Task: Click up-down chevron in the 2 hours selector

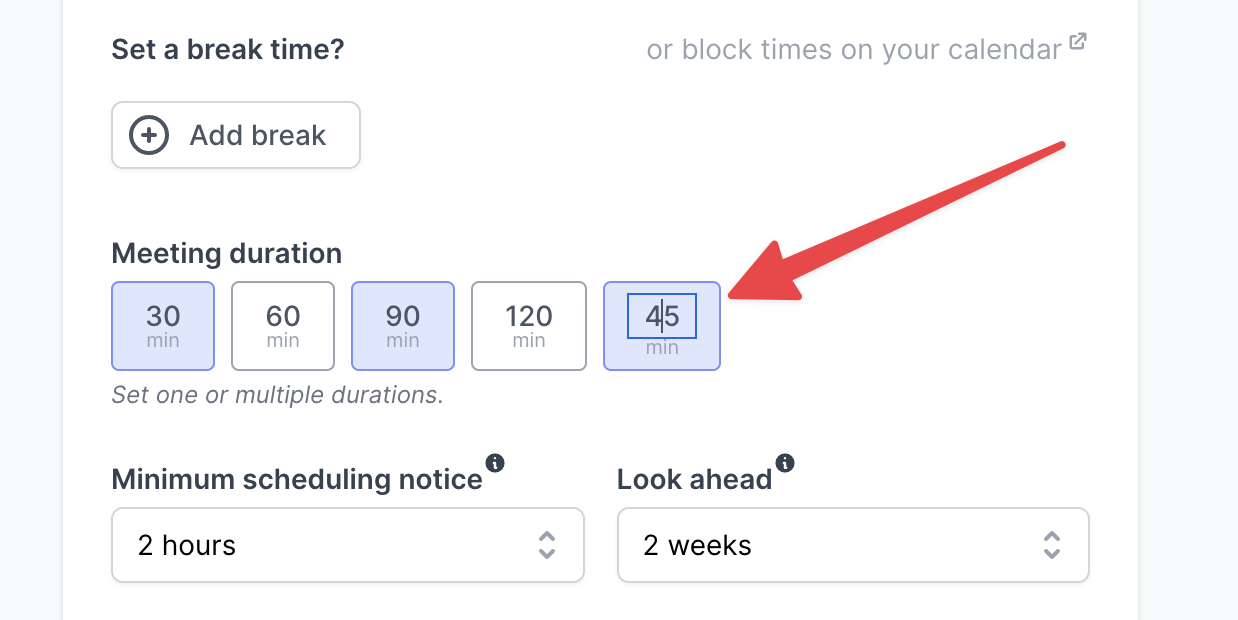Action: [x=547, y=545]
